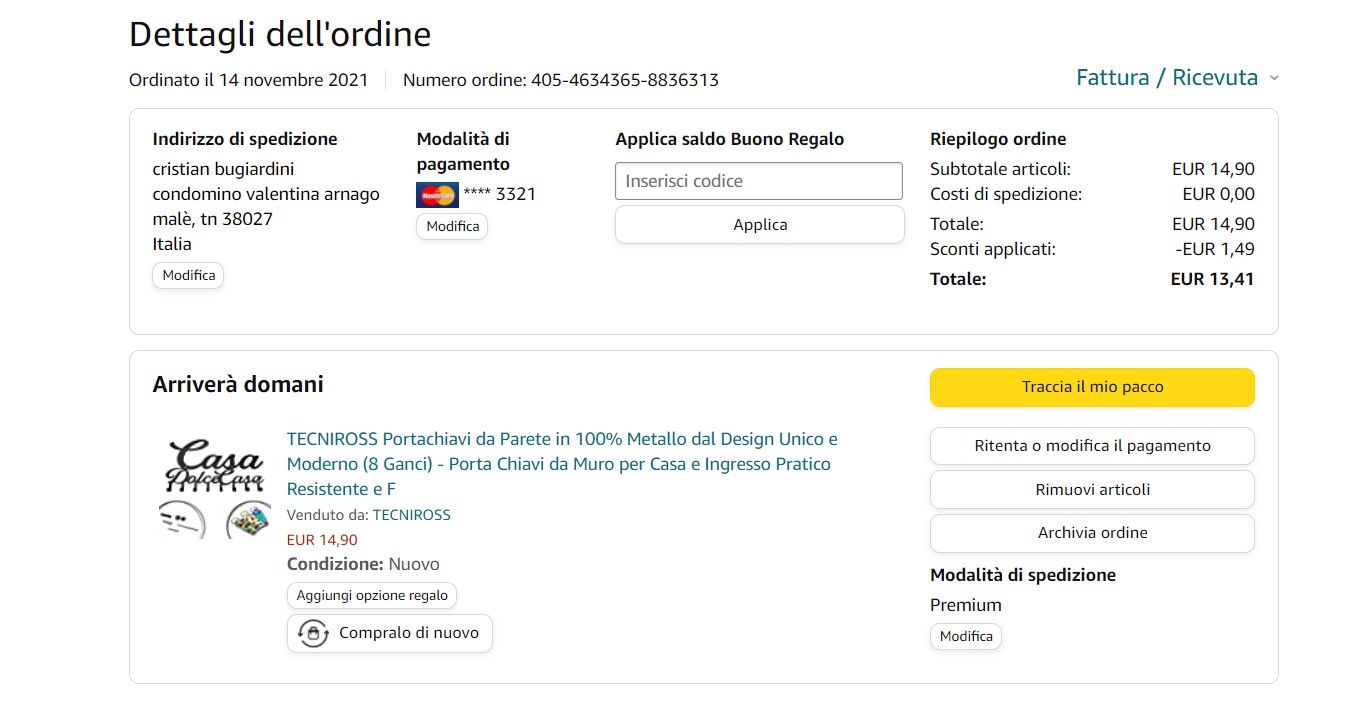
Task: Focus the Inserisci codice gift card field
Action: (759, 181)
